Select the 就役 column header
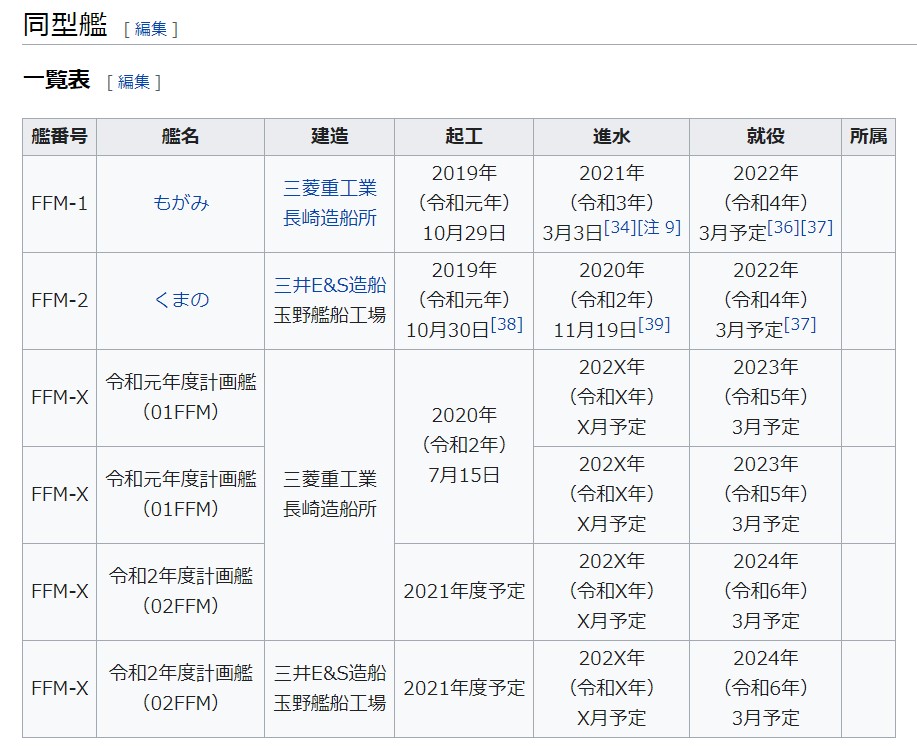This screenshot has height=755, width=917. pyautogui.click(x=765, y=137)
